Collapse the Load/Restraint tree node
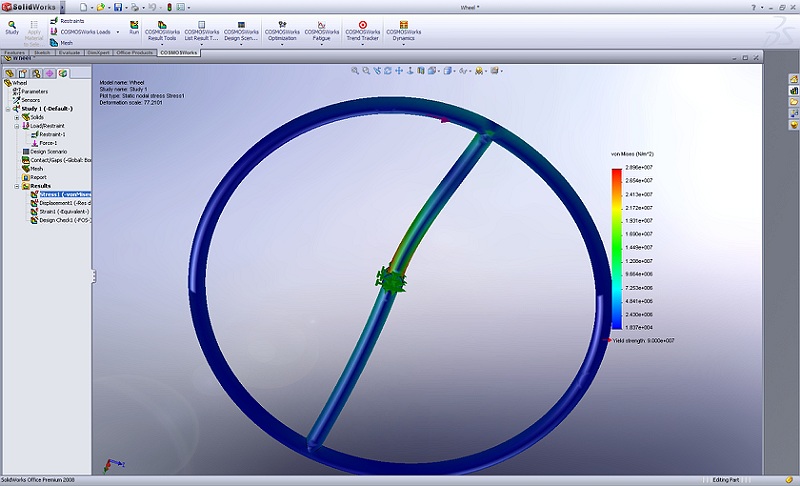The width and height of the screenshot is (800, 486). click(x=17, y=126)
